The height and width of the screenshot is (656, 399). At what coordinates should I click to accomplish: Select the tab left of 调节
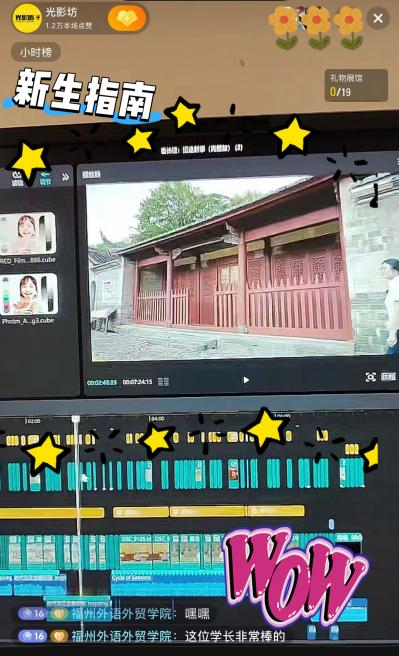coord(18,178)
